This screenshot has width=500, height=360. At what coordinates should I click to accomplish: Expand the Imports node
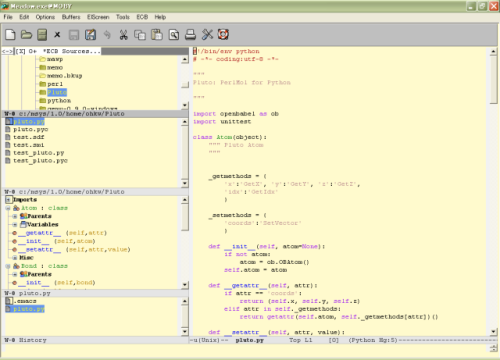(x=8, y=200)
